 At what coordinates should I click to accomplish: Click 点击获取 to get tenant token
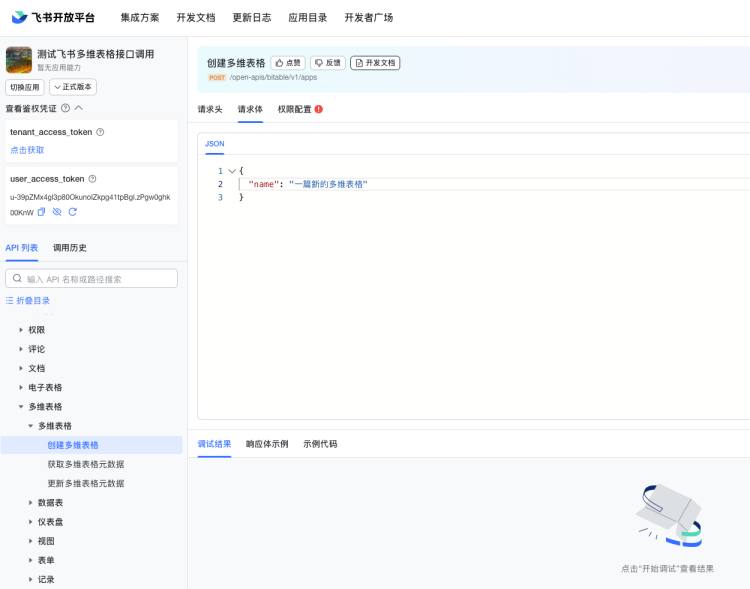pyautogui.click(x=28, y=150)
